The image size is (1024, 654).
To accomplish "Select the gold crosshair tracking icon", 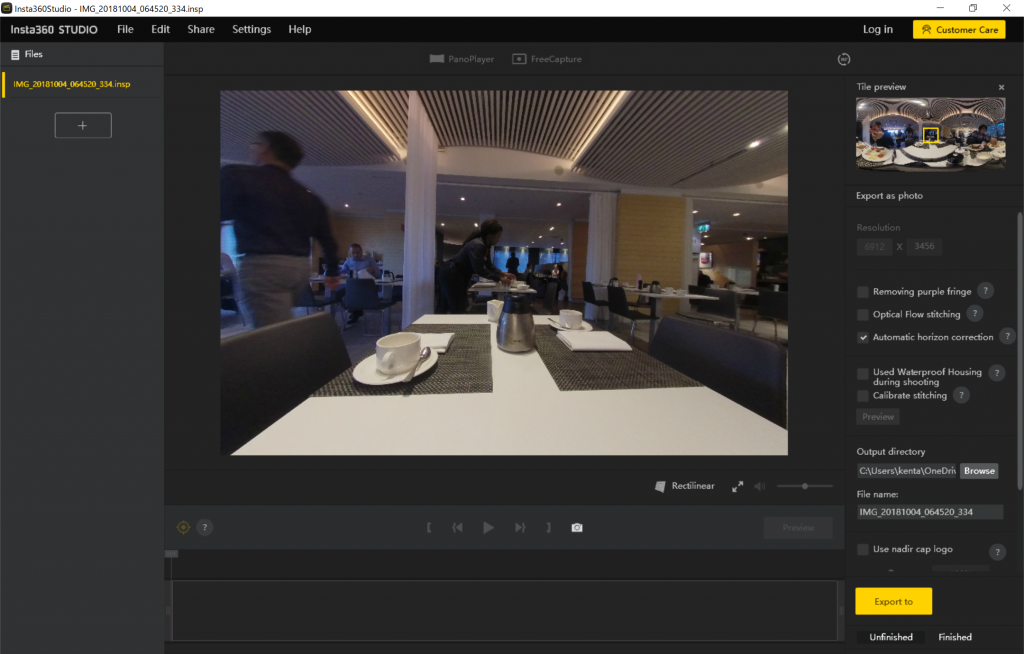I will coord(182,527).
